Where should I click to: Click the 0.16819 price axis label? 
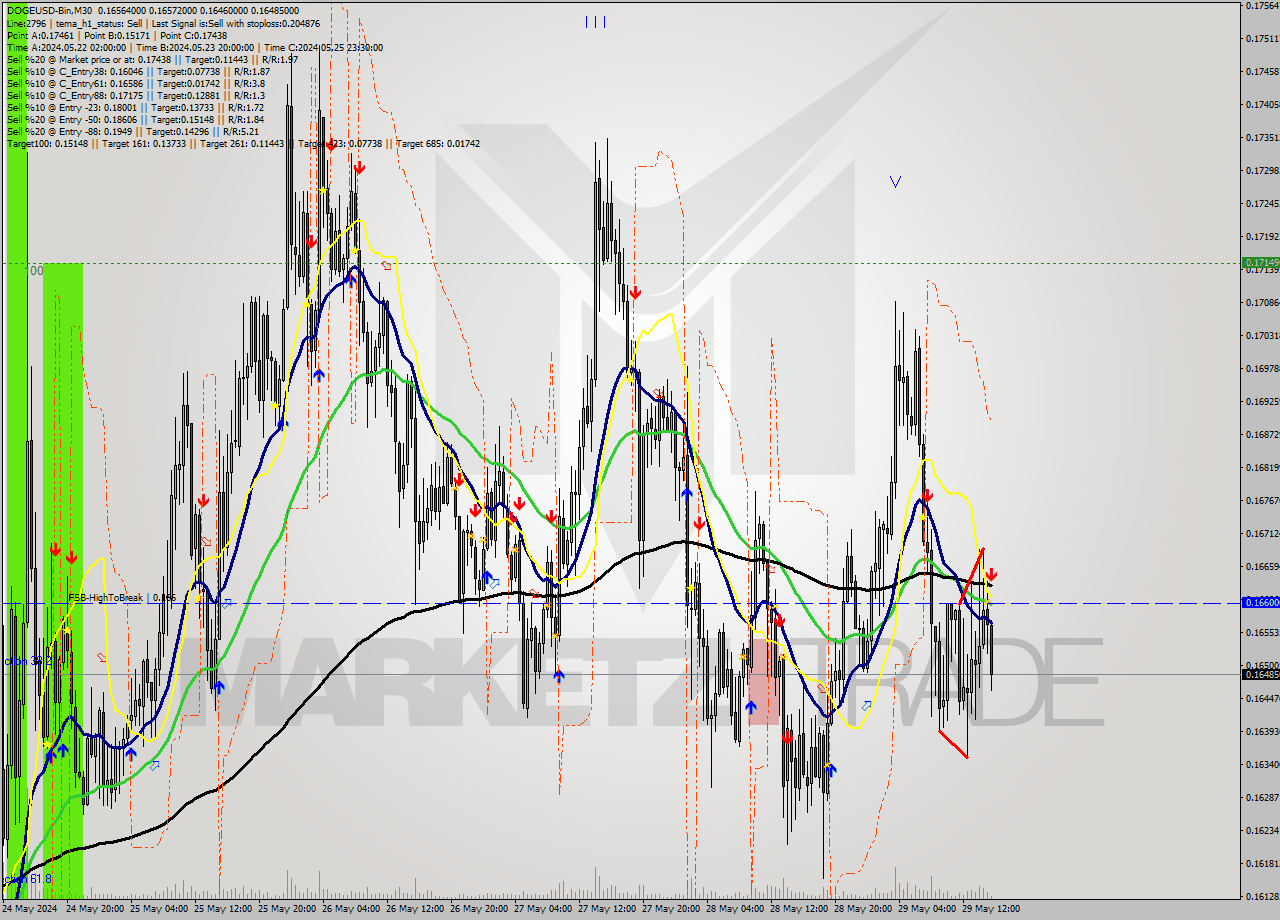[x=1262, y=467]
